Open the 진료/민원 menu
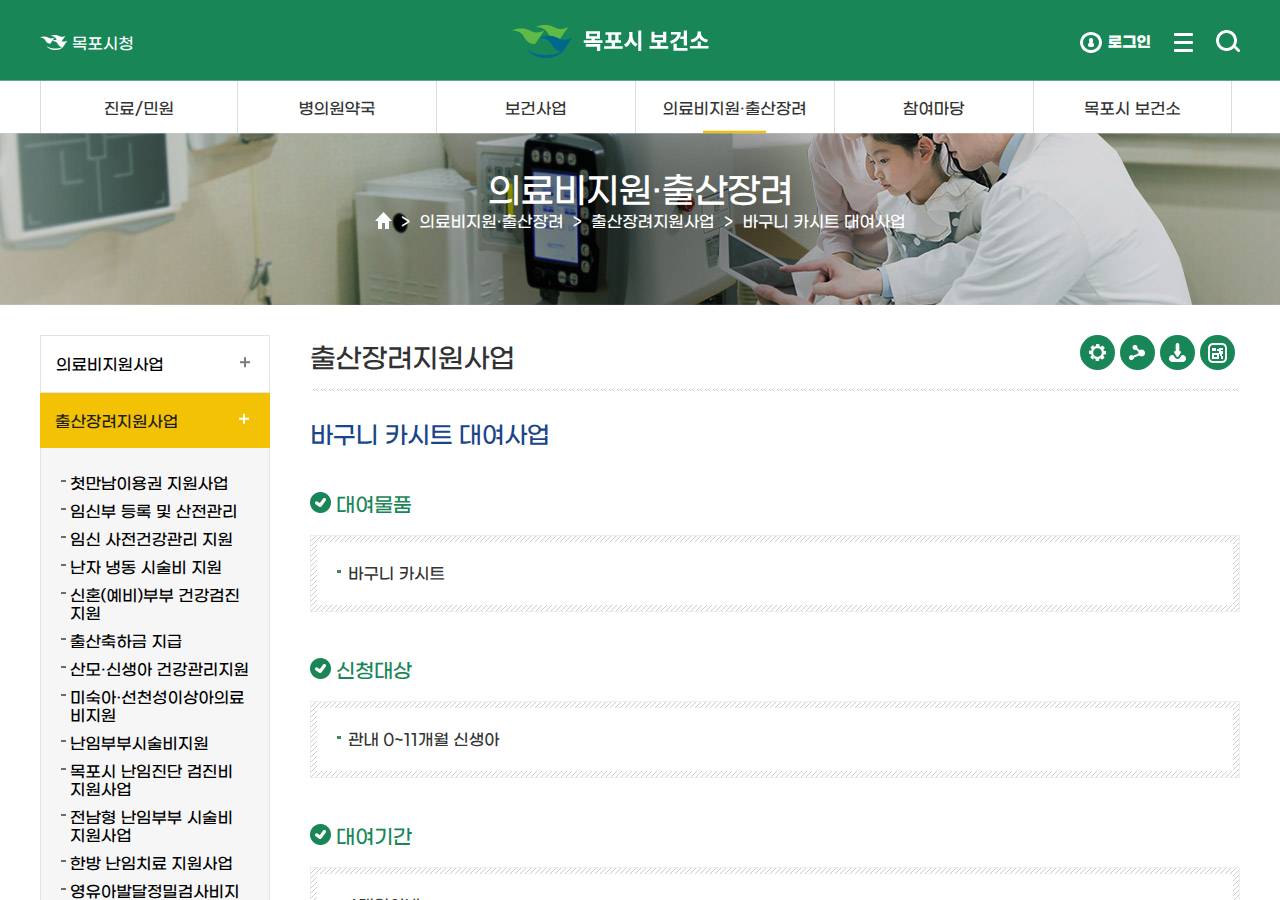 point(139,108)
